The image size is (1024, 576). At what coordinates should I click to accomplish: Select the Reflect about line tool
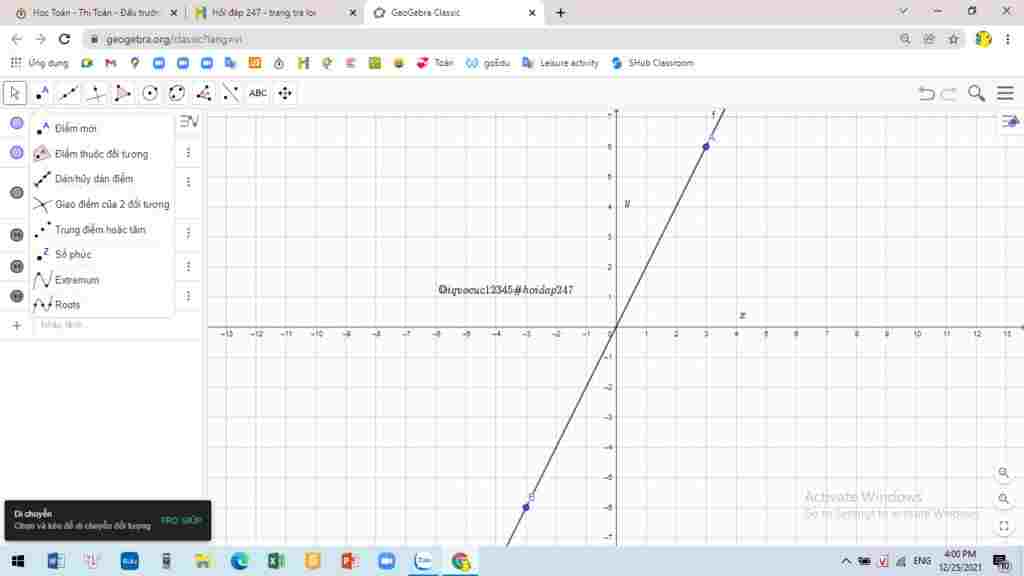pyautogui.click(x=231, y=93)
